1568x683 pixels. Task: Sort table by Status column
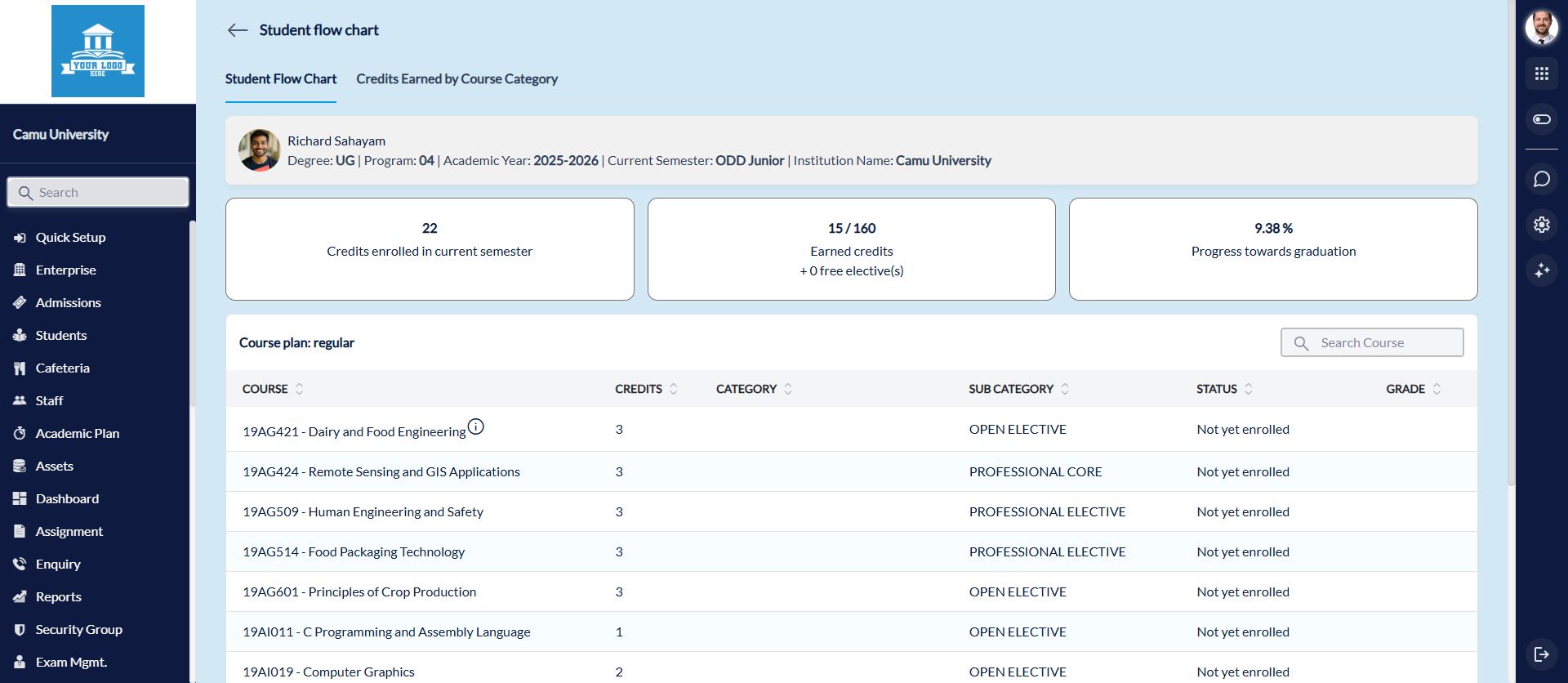click(x=1248, y=389)
